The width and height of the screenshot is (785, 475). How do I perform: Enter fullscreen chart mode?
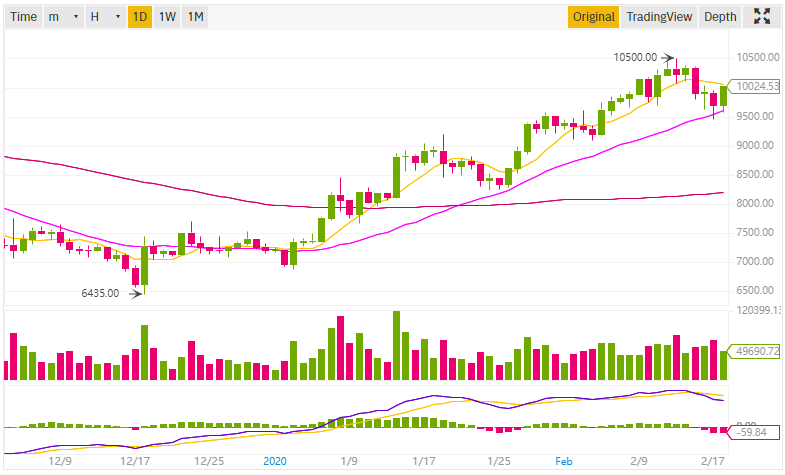coord(762,16)
